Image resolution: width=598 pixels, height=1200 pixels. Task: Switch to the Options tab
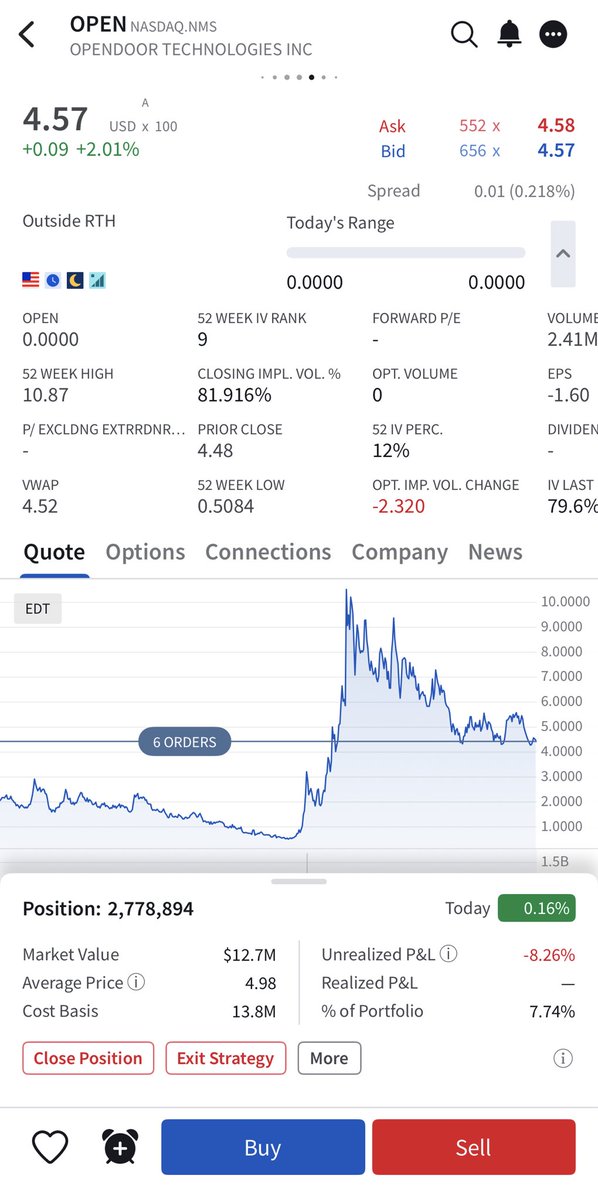tap(145, 552)
